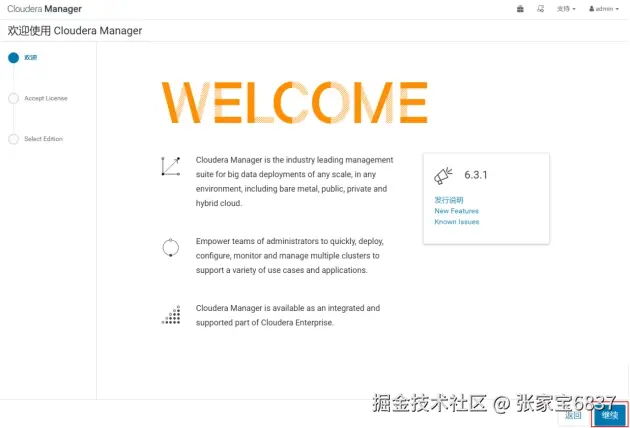Screen dimensions: 630x428
Task: Click the empty circle beside Select Edition
Action: [13, 139]
